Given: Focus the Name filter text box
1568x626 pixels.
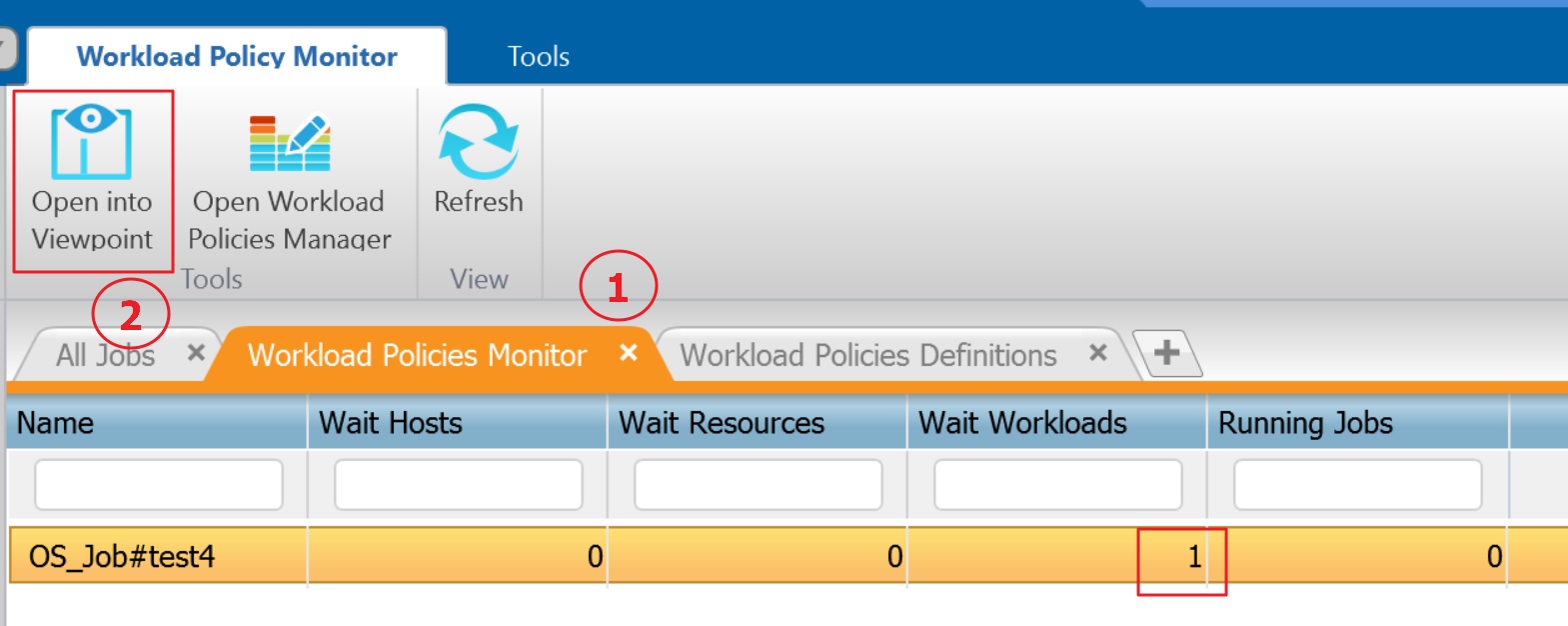Looking at the screenshot, I should coord(158,485).
